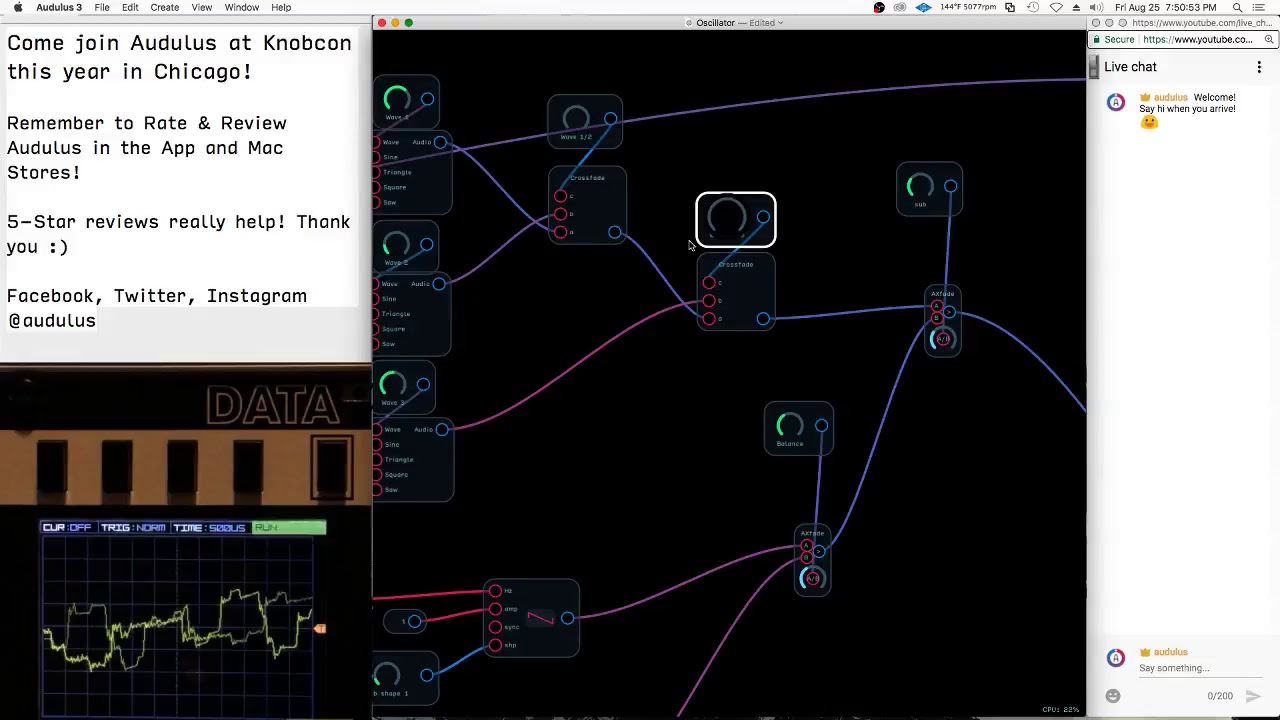Open the Edit menu
Viewport: 1280px width, 720px height.
(x=130, y=7)
